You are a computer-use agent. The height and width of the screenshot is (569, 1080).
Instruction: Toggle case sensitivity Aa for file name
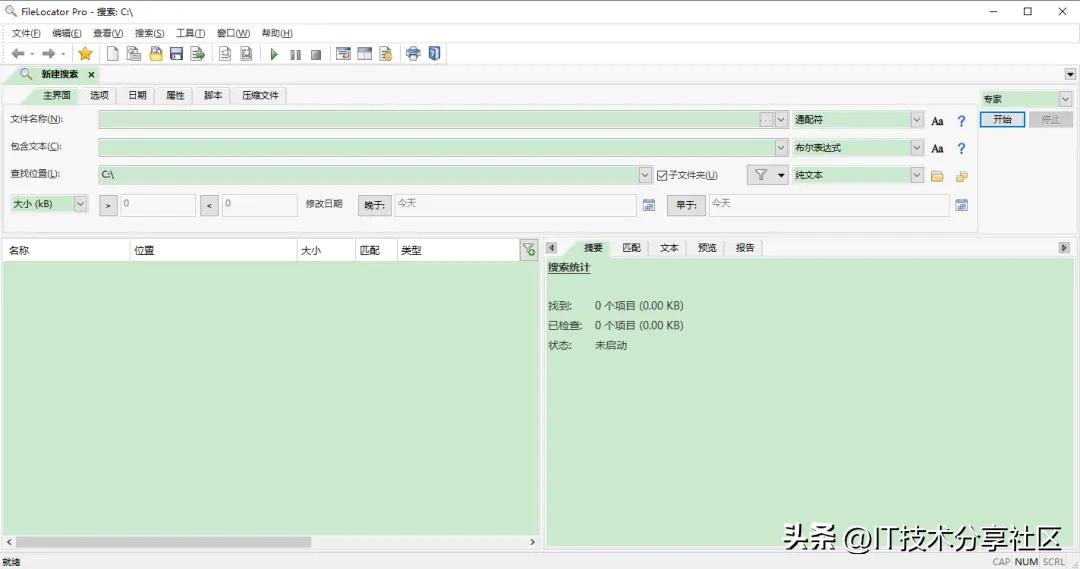pos(937,121)
